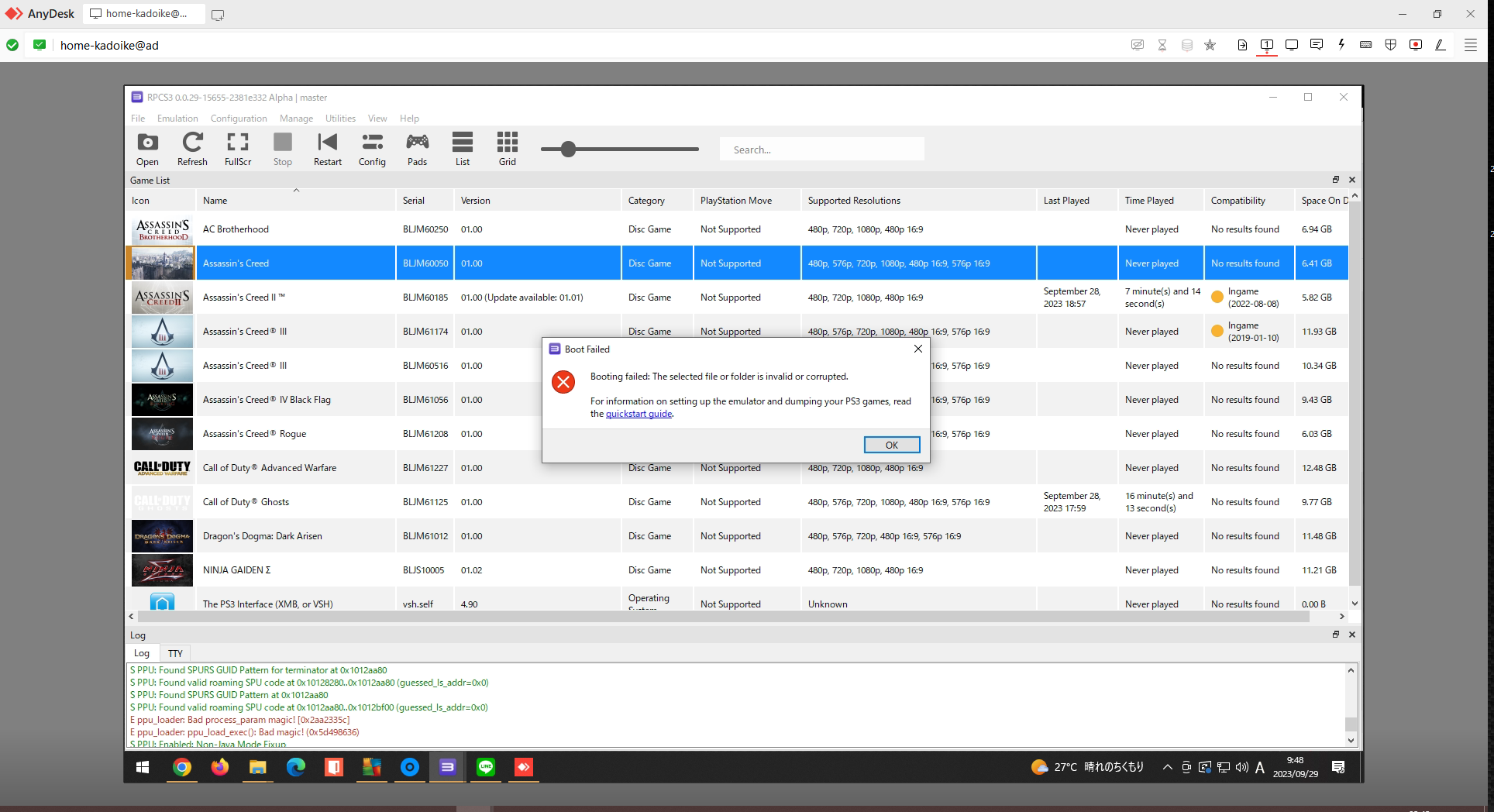Collapse the Game List panel

(1352, 179)
